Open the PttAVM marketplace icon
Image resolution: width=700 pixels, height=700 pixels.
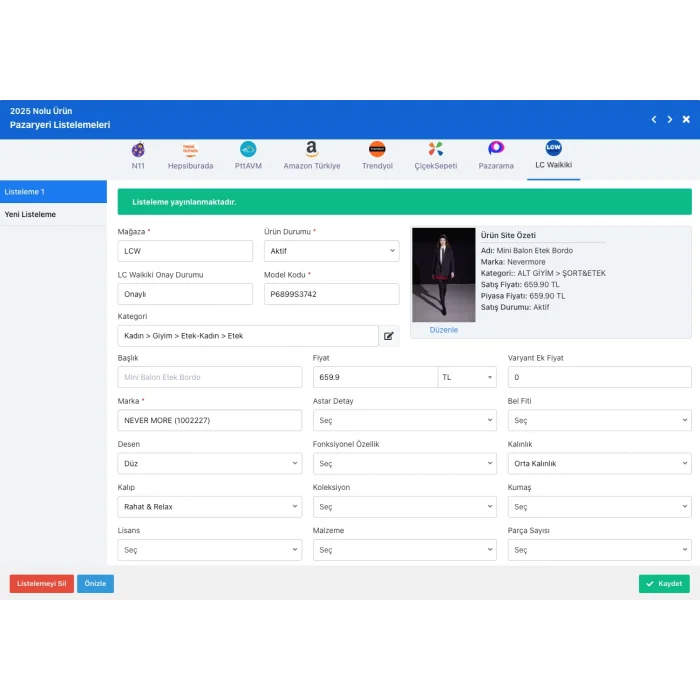pos(248,149)
